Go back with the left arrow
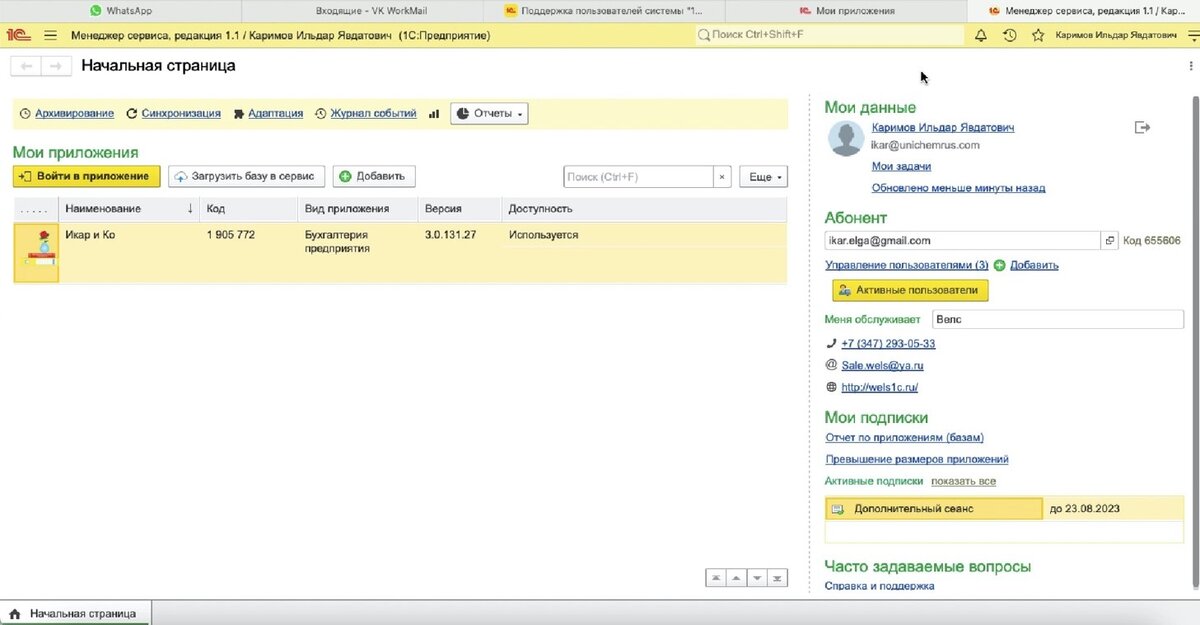The image size is (1200, 625). [x=27, y=66]
